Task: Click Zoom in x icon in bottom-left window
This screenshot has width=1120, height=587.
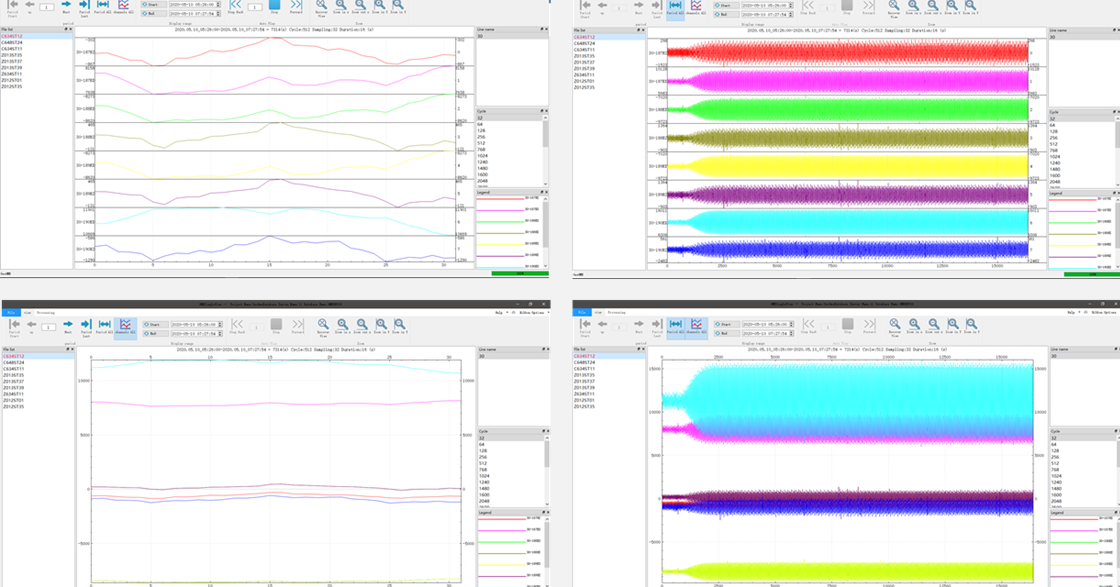Action: 342,325
